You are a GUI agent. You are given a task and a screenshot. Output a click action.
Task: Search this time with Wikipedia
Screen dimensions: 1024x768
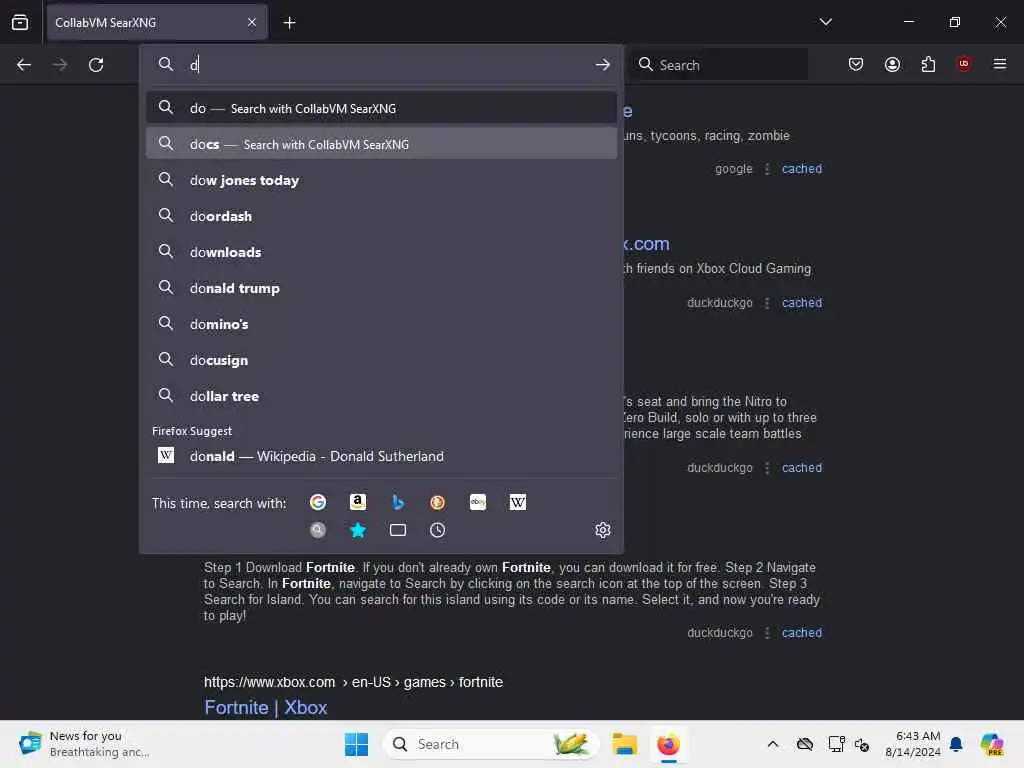coord(518,502)
